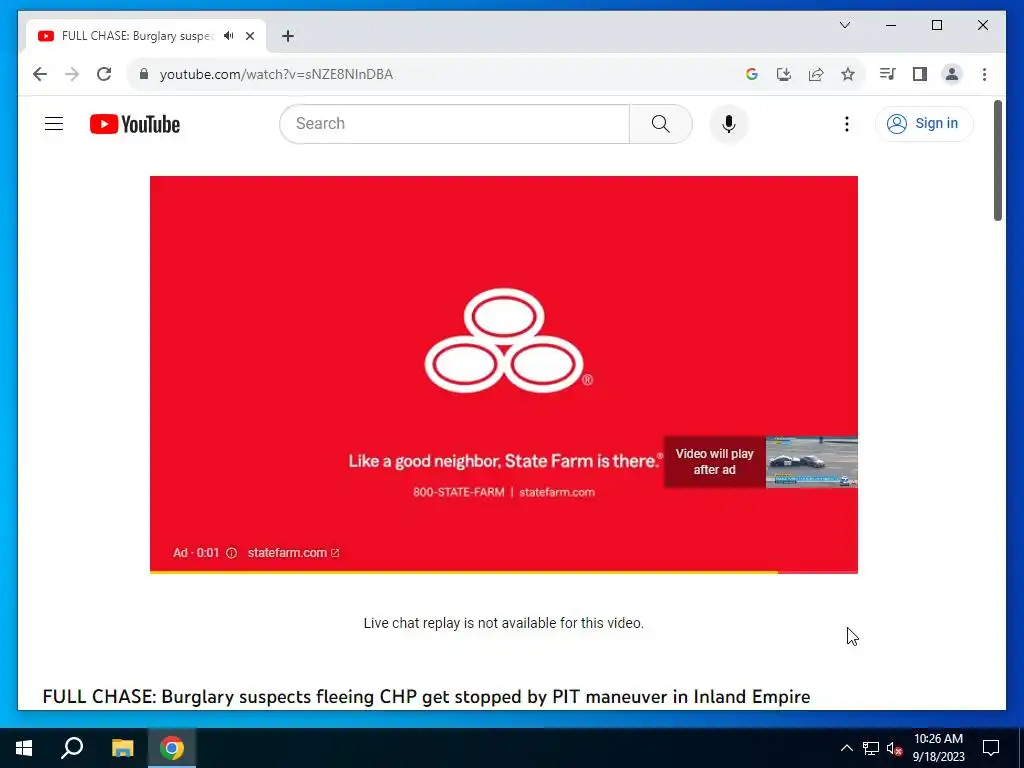Image resolution: width=1024 pixels, height=768 pixels.
Task: Click the Video will play after ad thumbnail
Action: point(760,462)
